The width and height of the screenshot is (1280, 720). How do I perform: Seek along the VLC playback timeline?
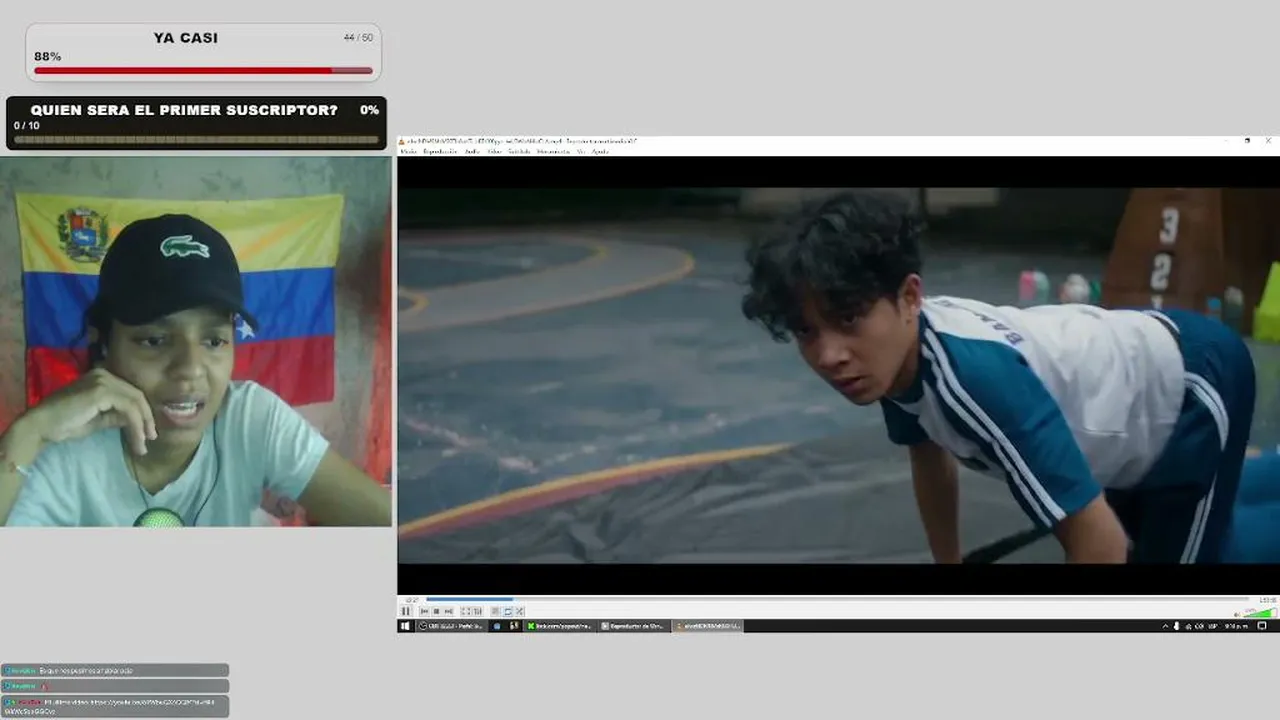837,600
